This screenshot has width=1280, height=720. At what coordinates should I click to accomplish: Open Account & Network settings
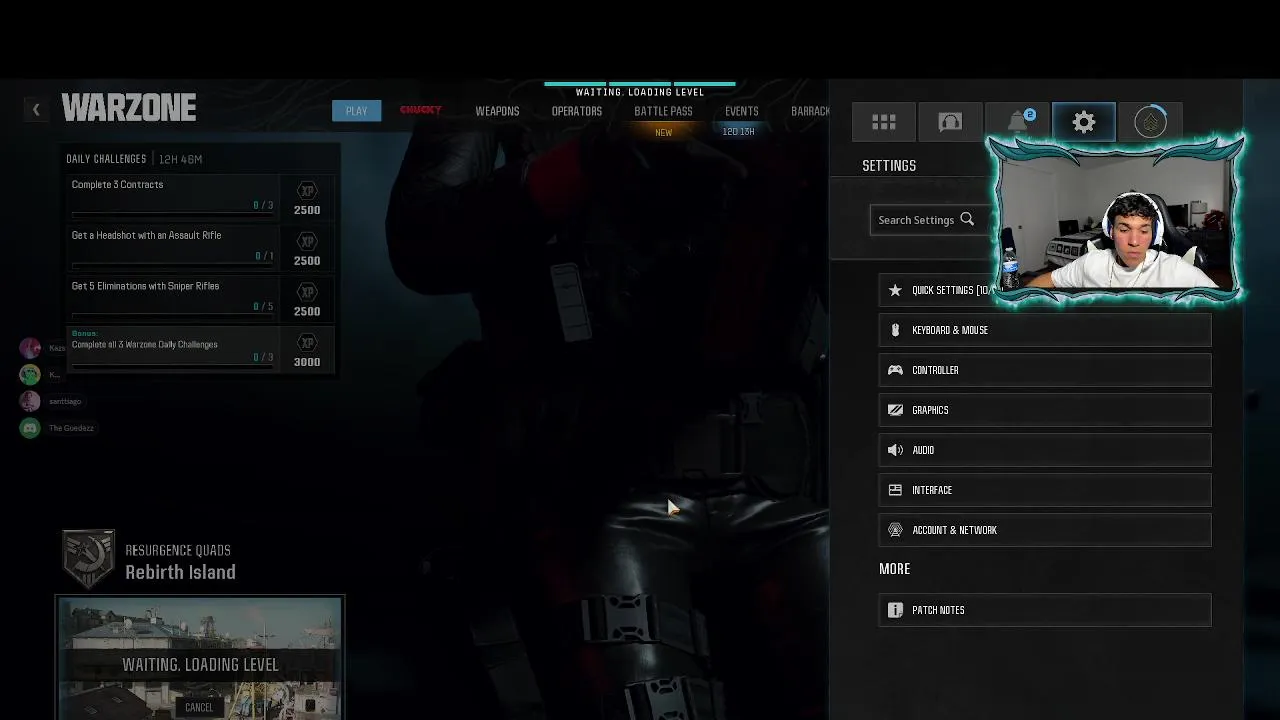[1045, 530]
